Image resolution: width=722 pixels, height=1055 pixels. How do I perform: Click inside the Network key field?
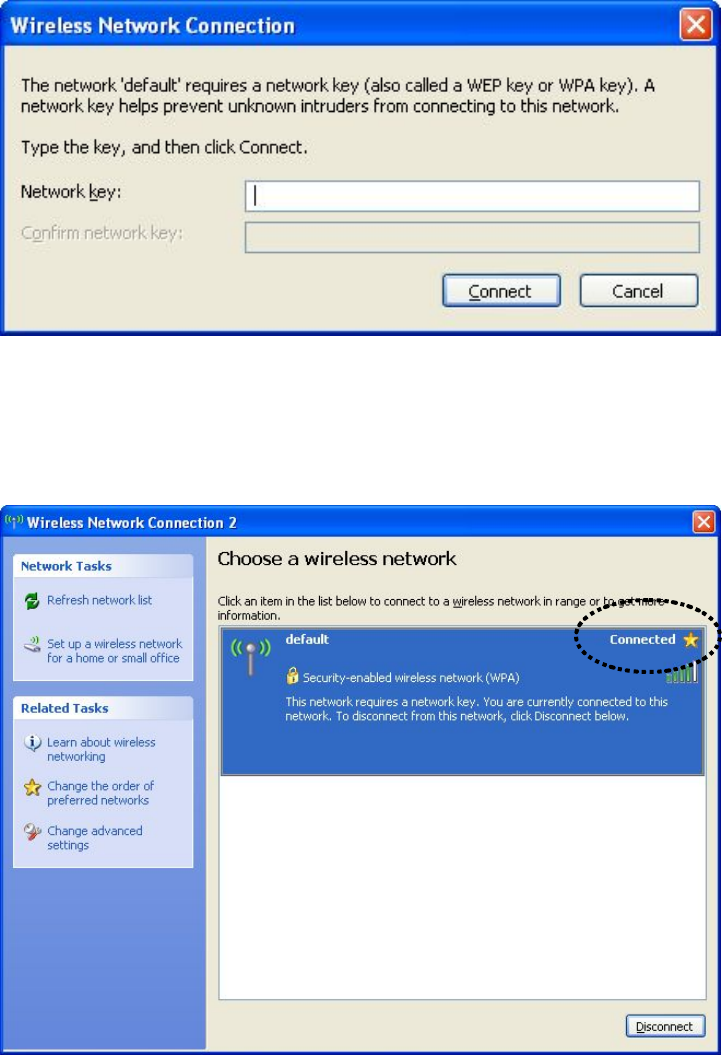[472, 196]
